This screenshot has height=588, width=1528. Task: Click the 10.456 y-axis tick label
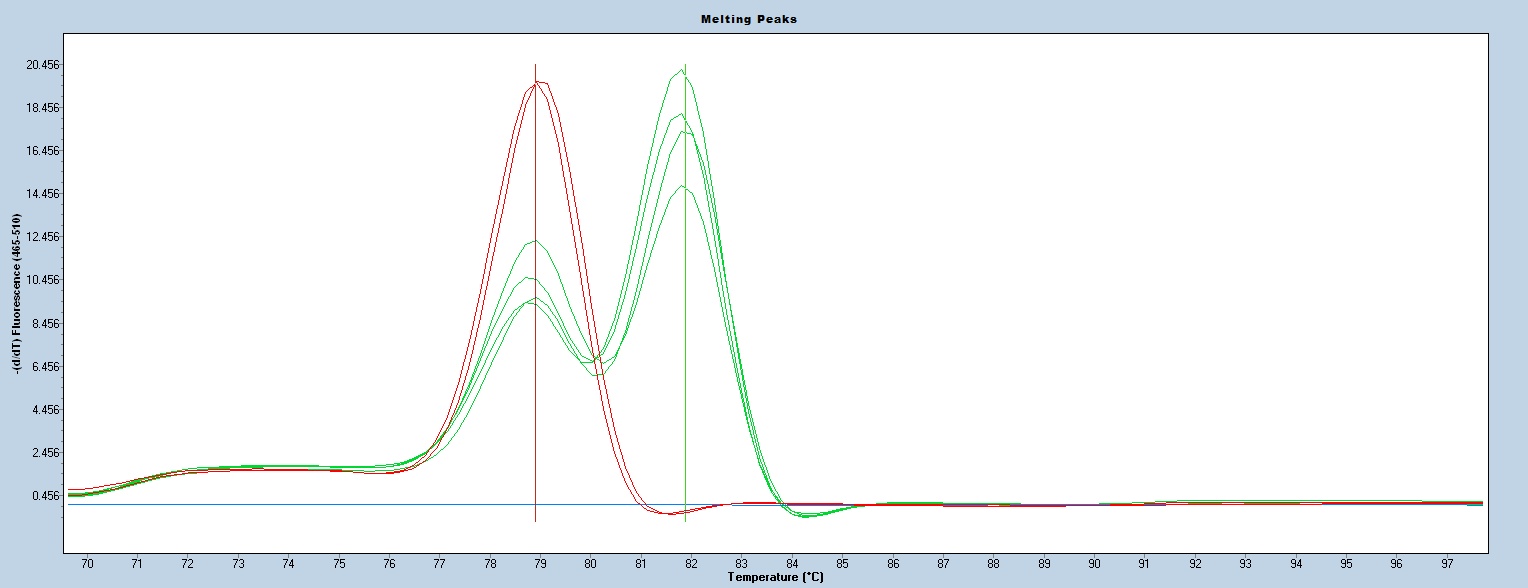click(x=43, y=280)
